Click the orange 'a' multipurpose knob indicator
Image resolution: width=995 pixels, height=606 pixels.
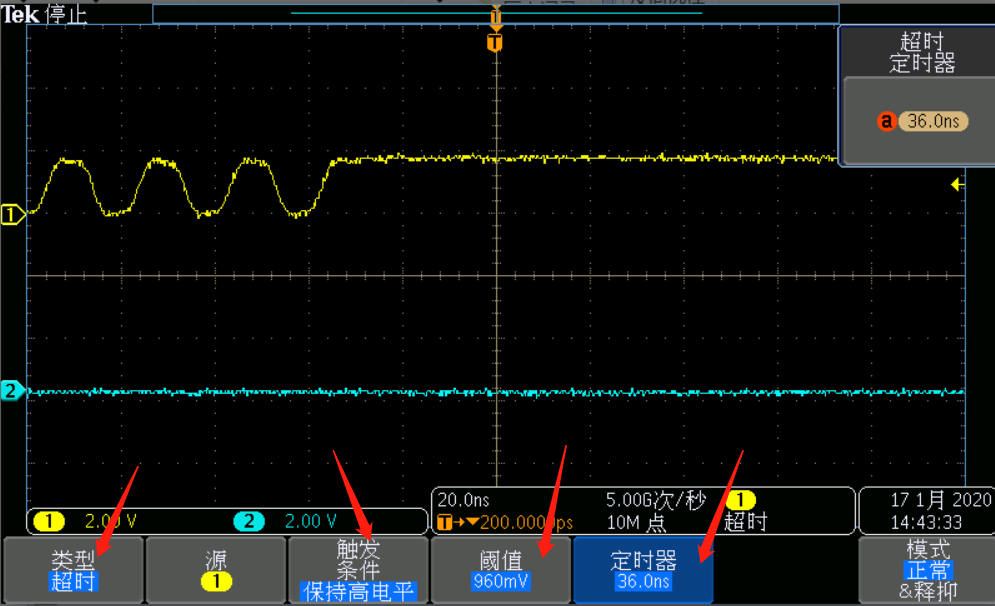pyautogui.click(x=886, y=121)
